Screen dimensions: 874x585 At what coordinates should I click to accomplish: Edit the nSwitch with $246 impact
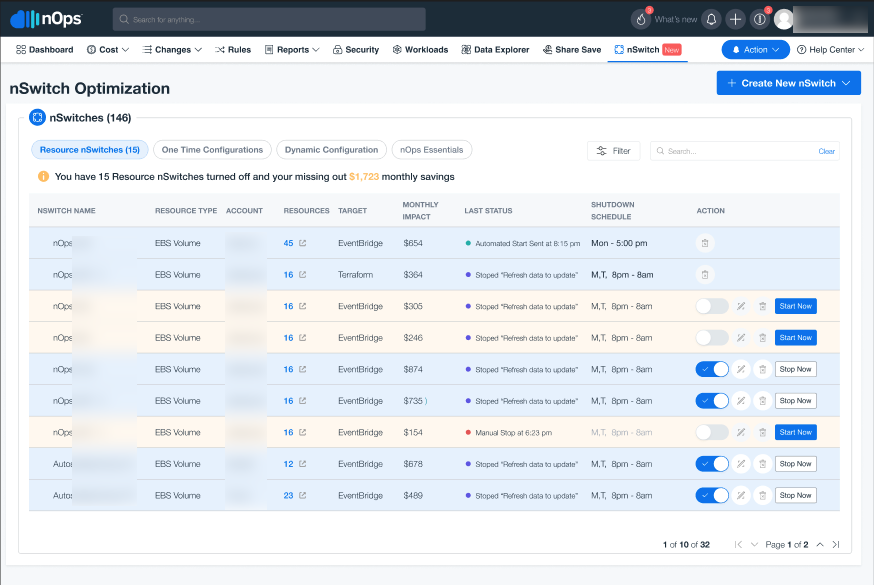(741, 338)
